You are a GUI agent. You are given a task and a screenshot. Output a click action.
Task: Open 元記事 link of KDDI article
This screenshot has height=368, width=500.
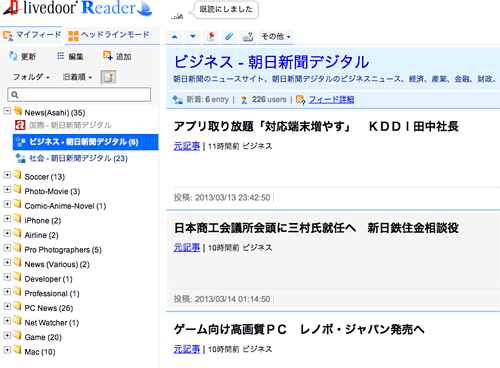pyautogui.click(x=187, y=146)
